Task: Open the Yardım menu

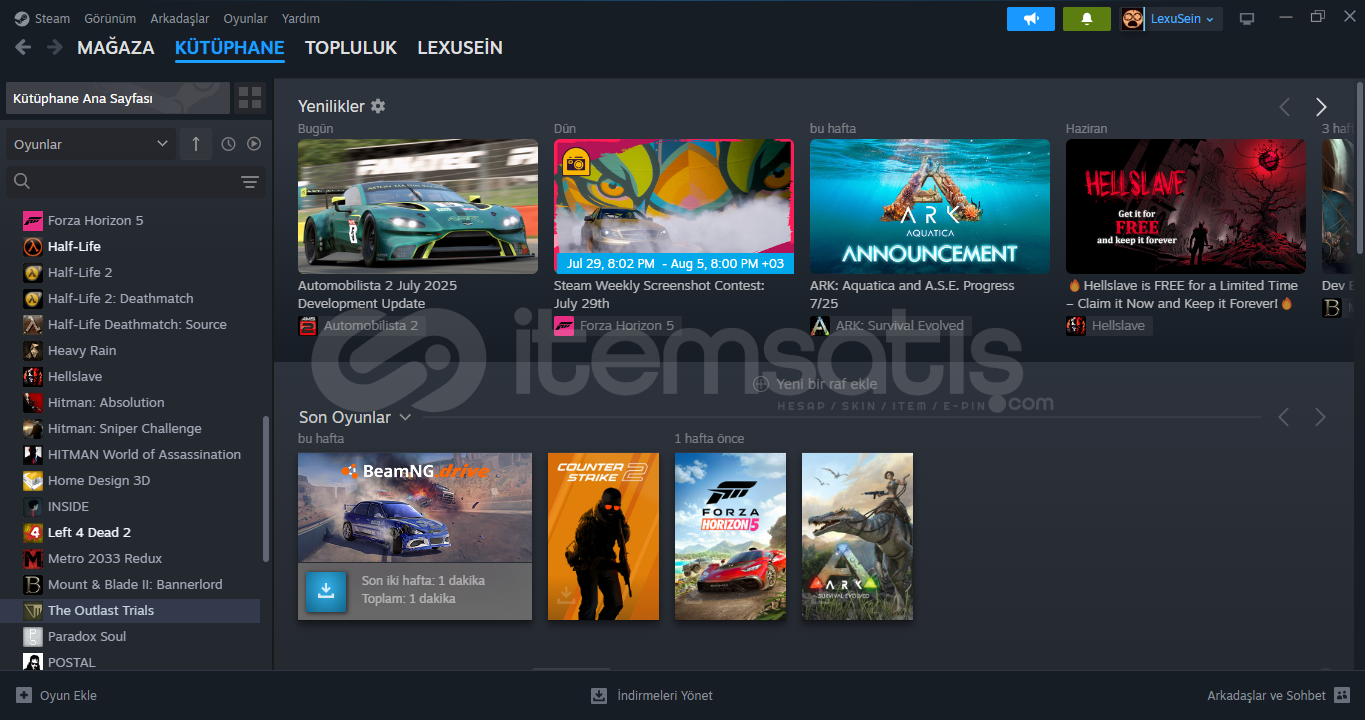Action: (x=301, y=18)
